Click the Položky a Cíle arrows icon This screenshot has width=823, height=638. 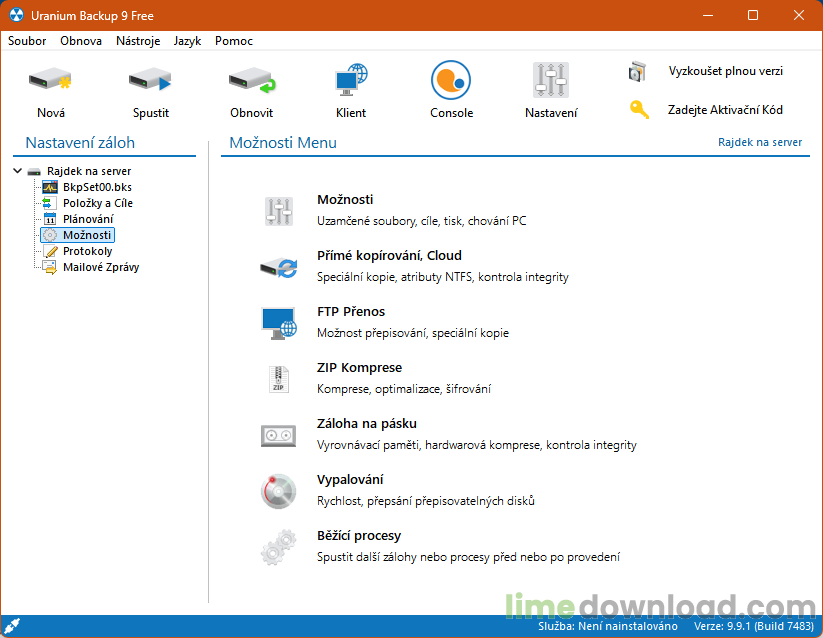click(49, 203)
